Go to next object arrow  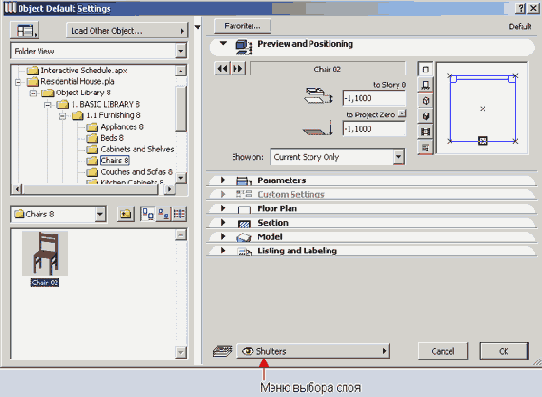click(238, 68)
